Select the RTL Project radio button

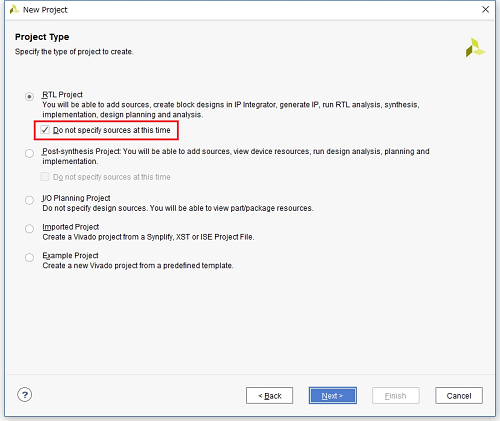tap(29, 97)
